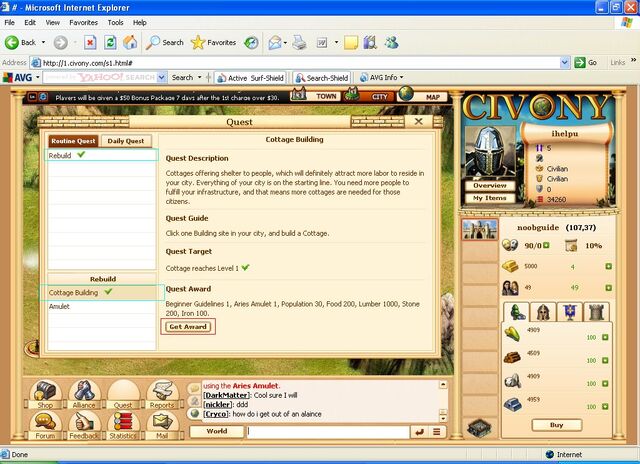This screenshot has height=464, width=640.
Task: Open the Quest button in bottom bar
Action: tap(123, 394)
